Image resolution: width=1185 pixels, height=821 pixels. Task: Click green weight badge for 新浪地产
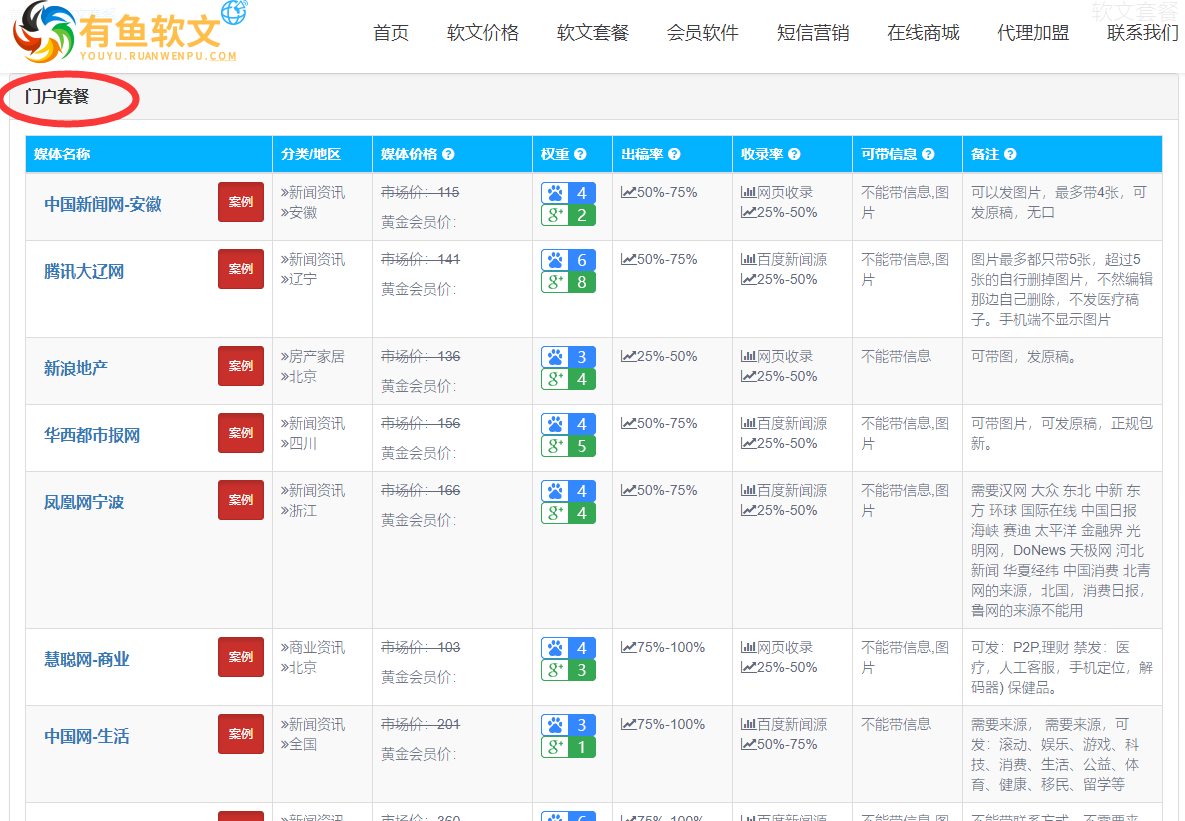(x=568, y=379)
